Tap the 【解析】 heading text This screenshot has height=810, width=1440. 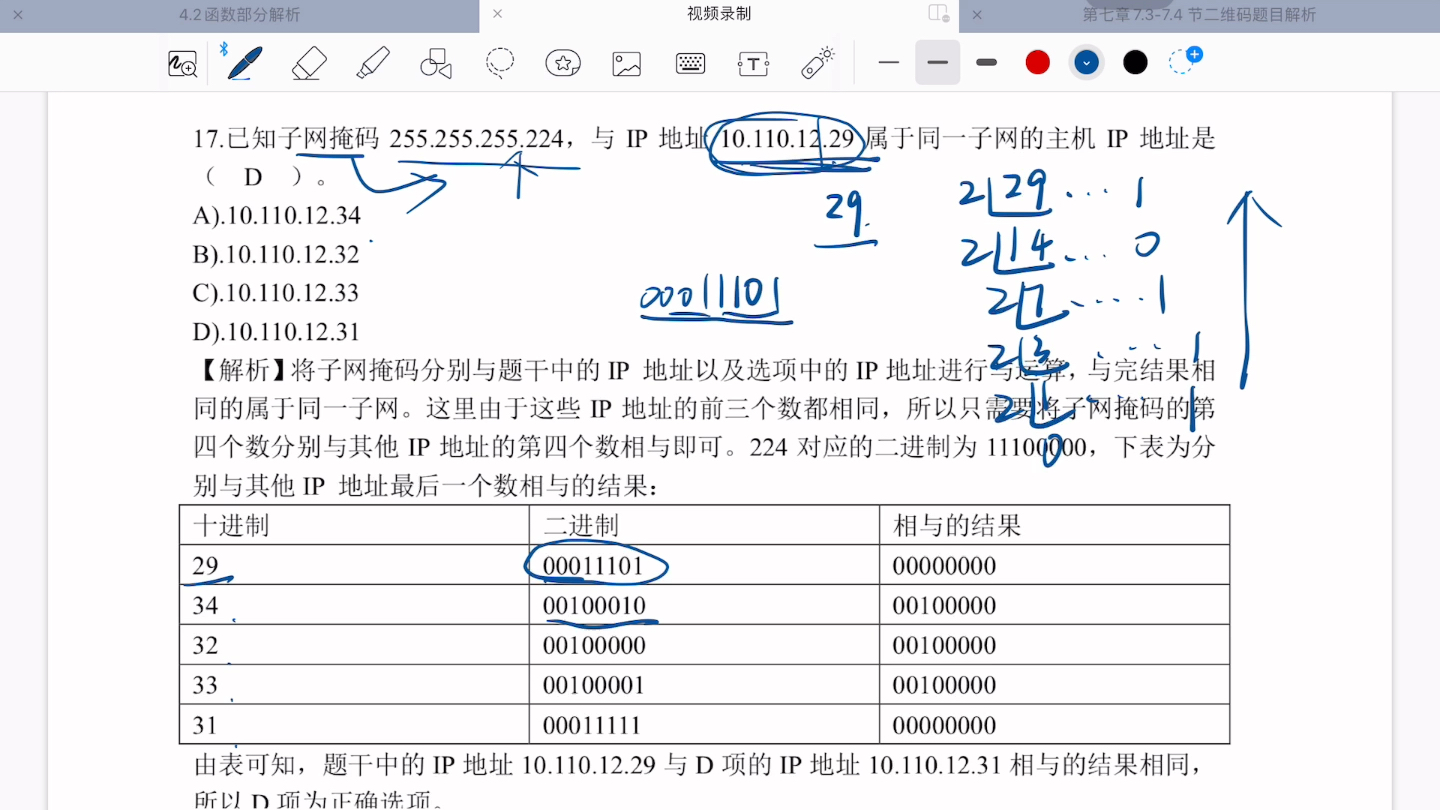tap(241, 370)
